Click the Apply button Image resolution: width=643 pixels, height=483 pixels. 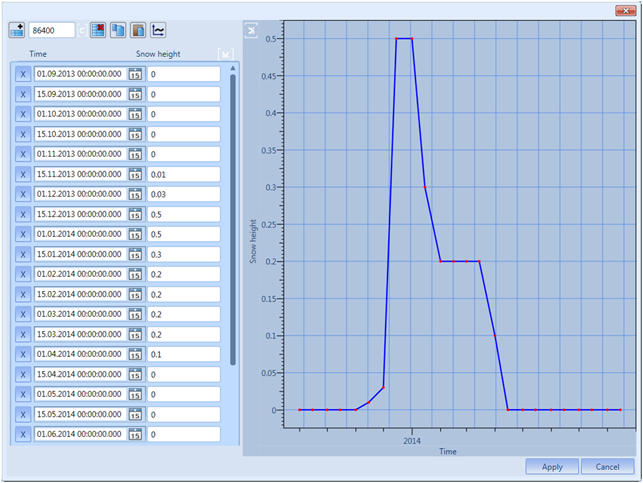(x=552, y=467)
